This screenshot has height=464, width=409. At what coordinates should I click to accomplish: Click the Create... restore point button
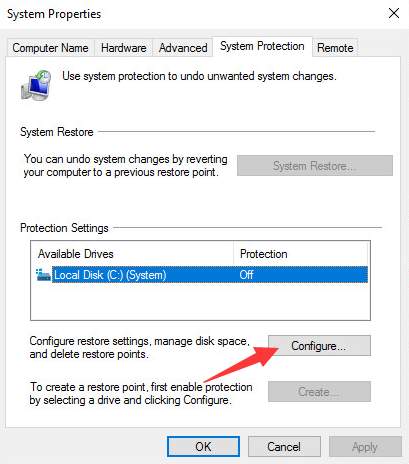[x=319, y=392]
